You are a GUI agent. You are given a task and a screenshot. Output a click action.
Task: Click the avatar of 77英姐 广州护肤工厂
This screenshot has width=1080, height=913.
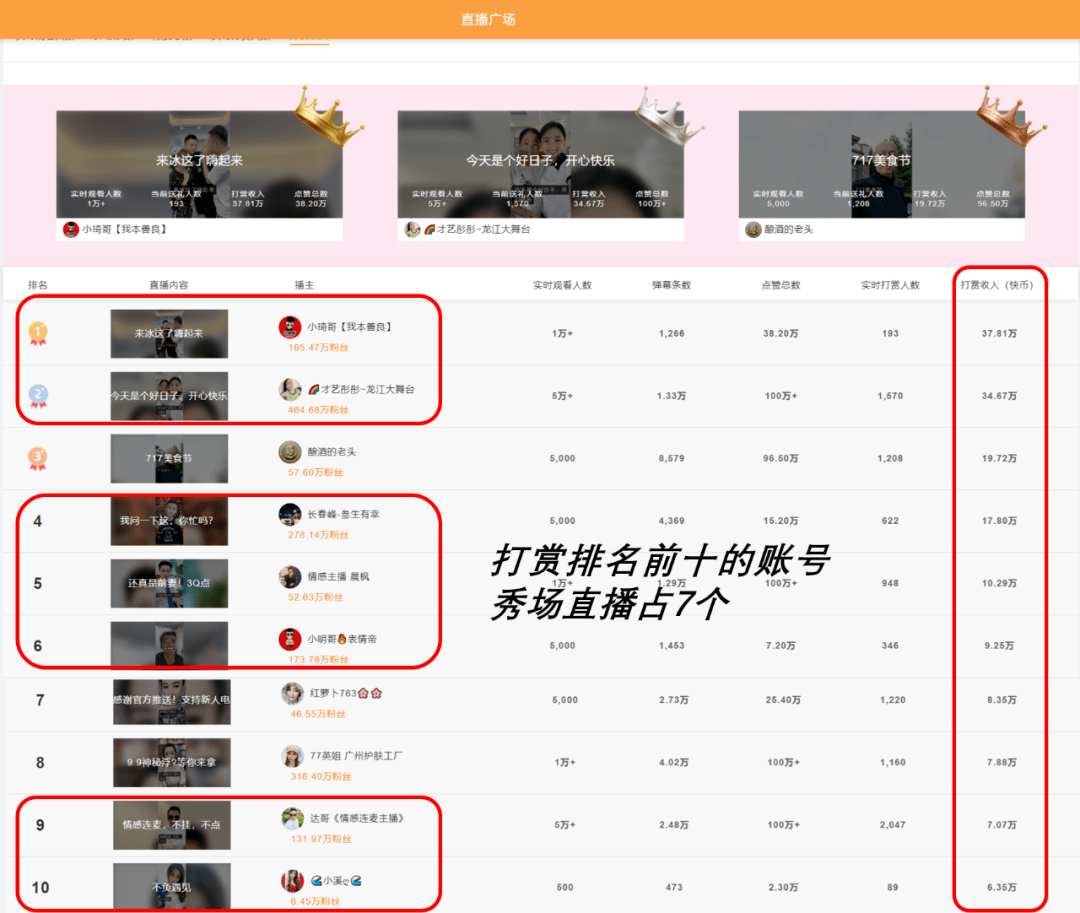click(293, 756)
